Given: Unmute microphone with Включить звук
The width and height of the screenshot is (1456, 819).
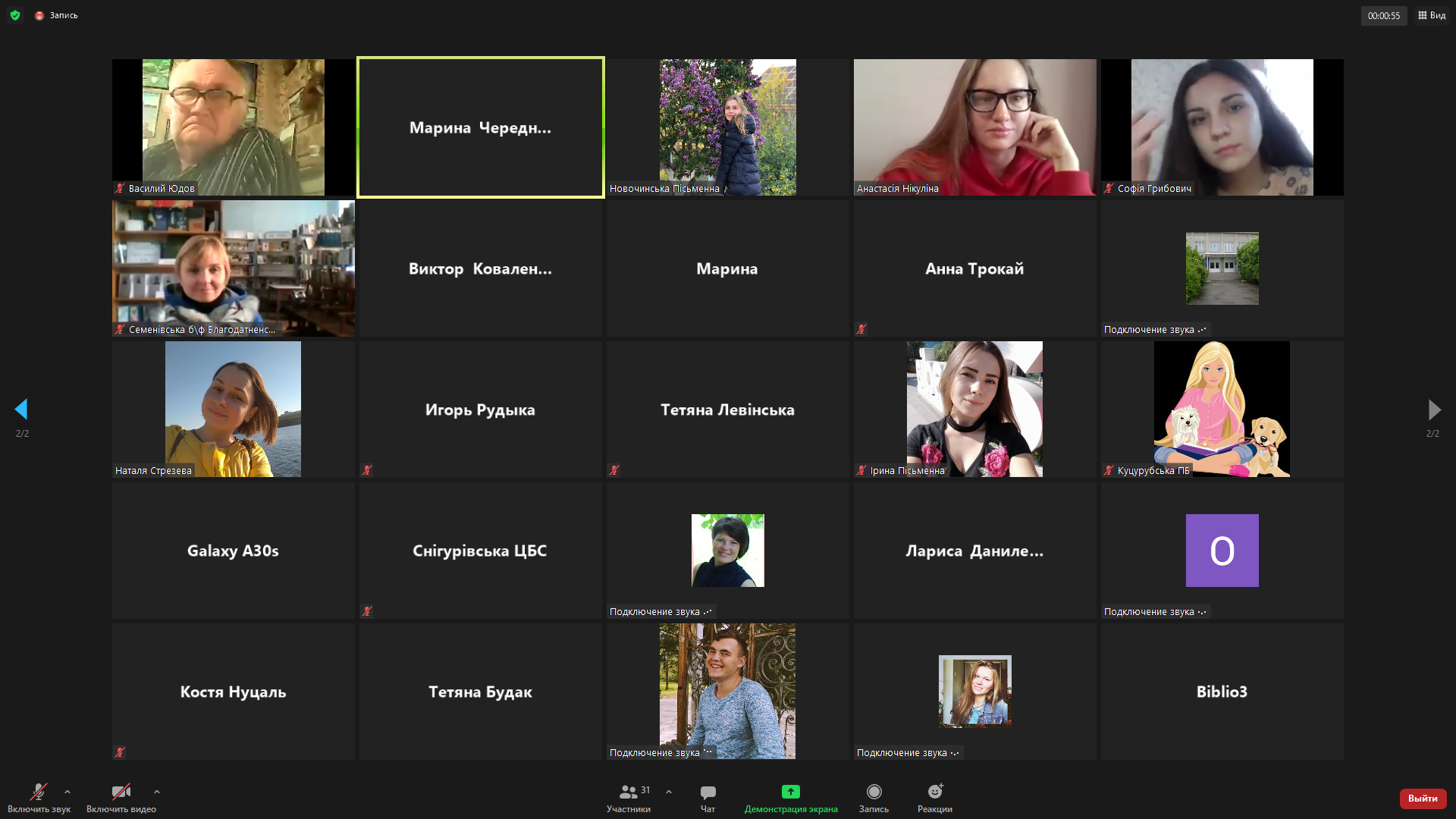Looking at the screenshot, I should tap(38, 792).
